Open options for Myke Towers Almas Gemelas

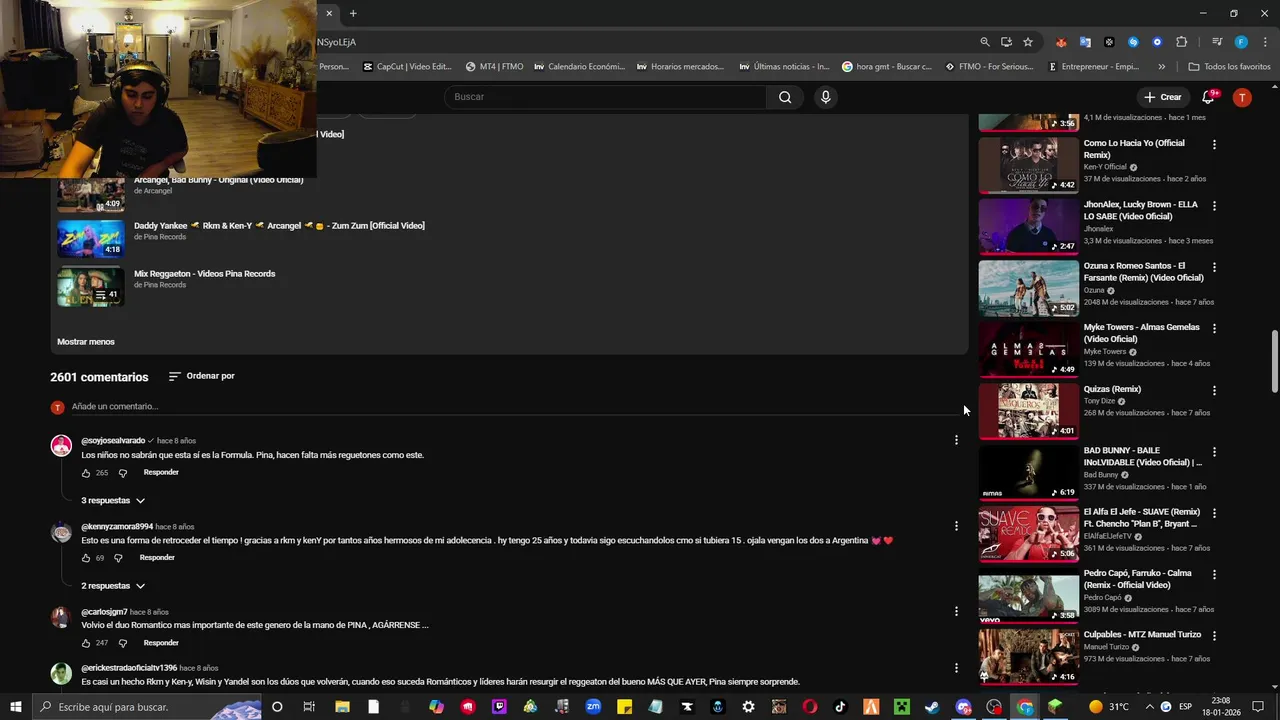coord(1214,329)
